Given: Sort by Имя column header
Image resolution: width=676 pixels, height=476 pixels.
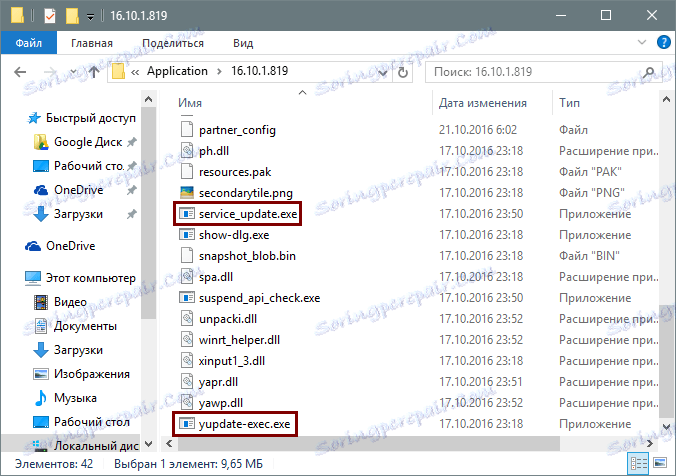Looking at the screenshot, I should 190,103.
